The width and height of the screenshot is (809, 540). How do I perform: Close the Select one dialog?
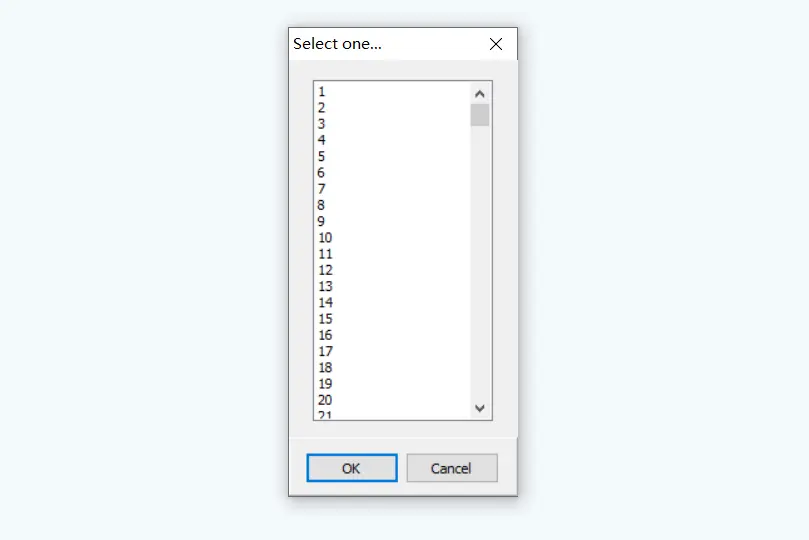(495, 44)
